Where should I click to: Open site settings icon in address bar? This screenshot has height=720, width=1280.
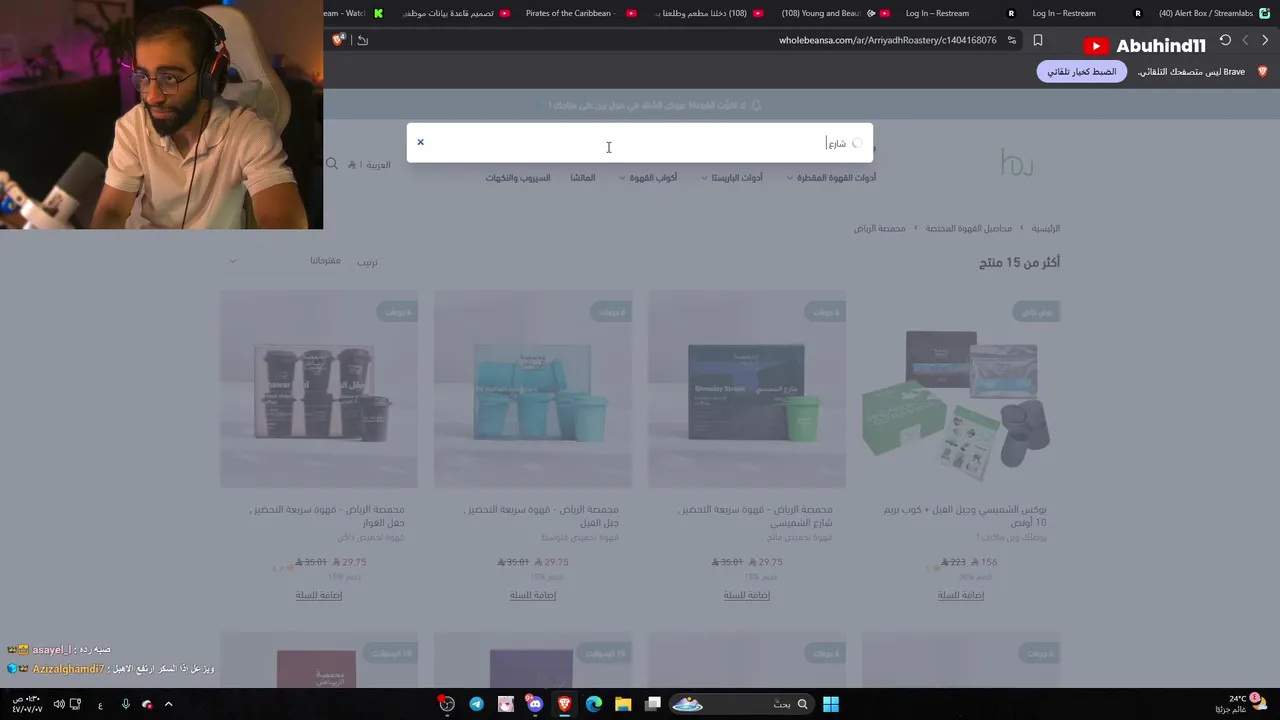click(x=1012, y=40)
